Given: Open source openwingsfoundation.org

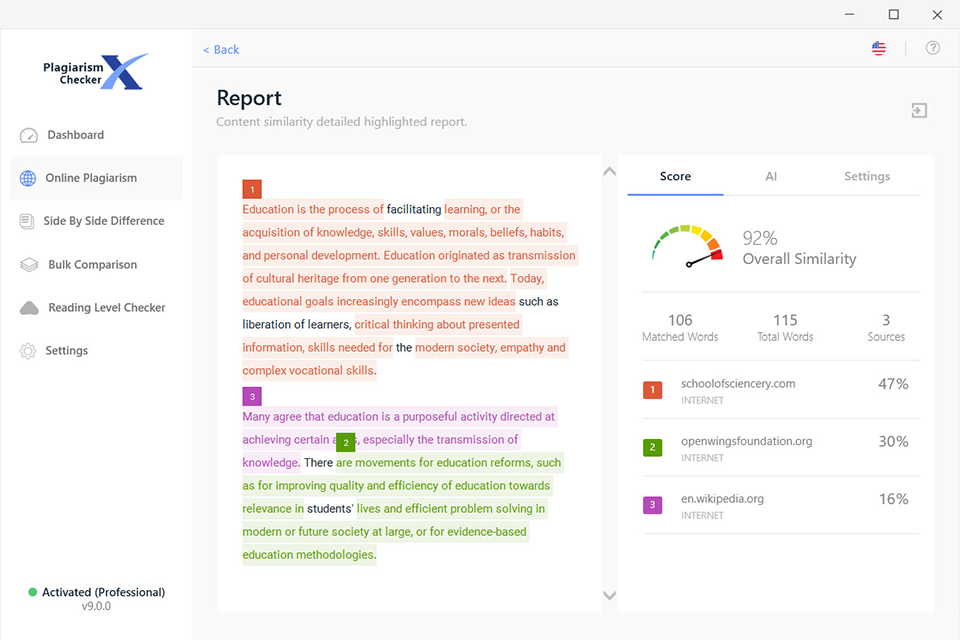Looking at the screenshot, I should click(x=747, y=441).
